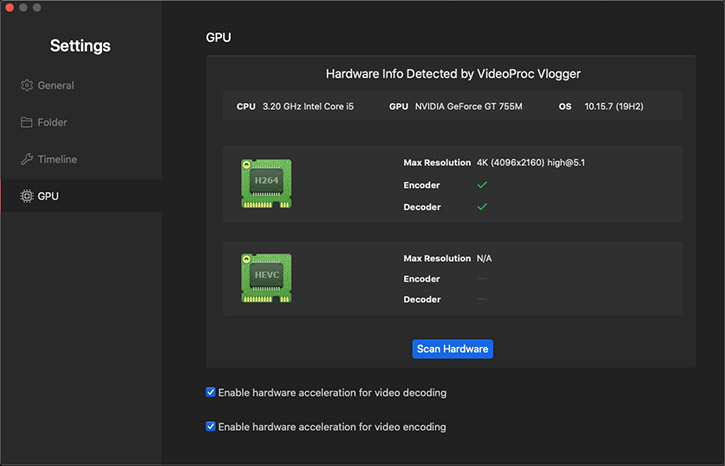Viewport: 725px width, 466px height.
Task: Click the HEVC chip icon
Action: [266, 277]
